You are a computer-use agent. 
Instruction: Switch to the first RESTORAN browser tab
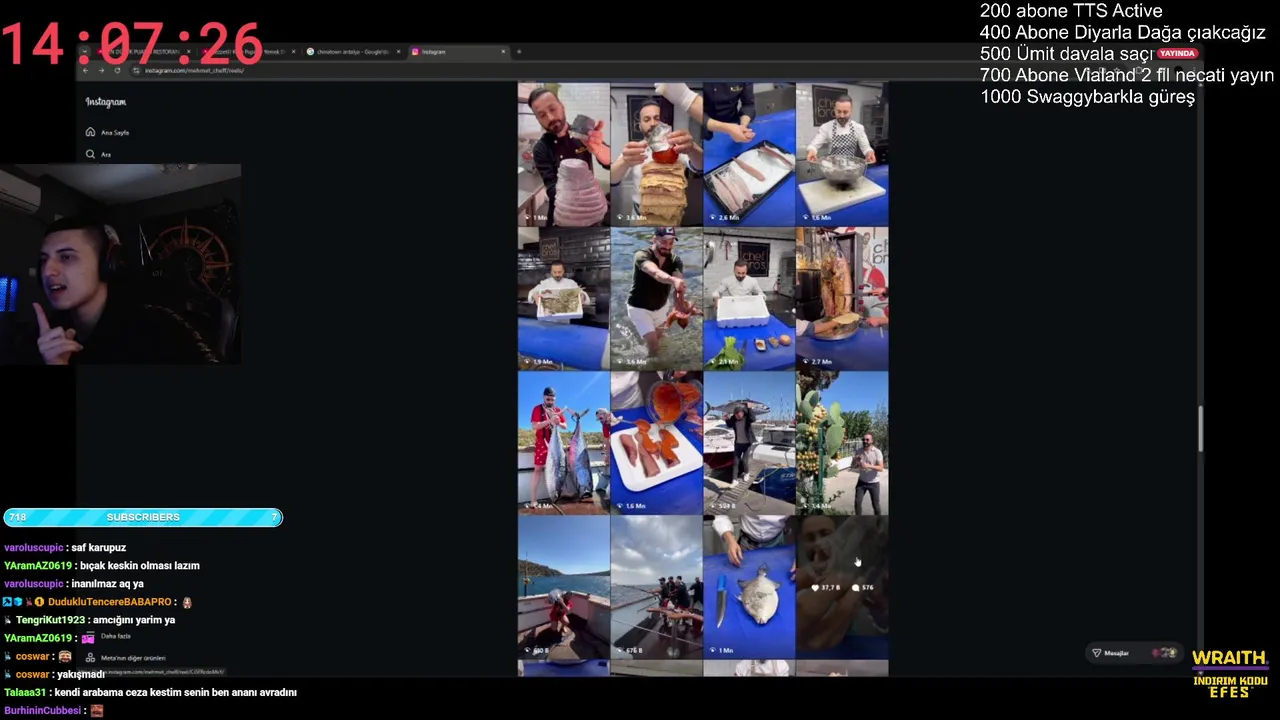pyautogui.click(x=145, y=51)
